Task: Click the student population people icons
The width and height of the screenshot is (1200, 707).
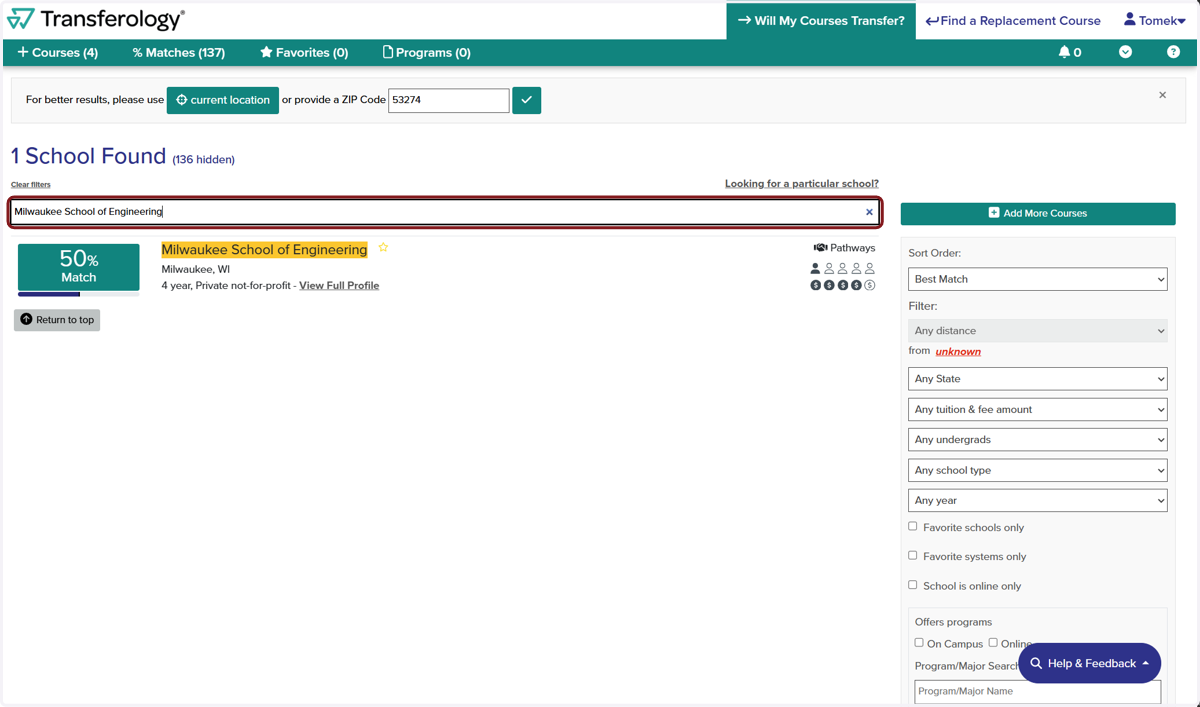Action: point(842,268)
